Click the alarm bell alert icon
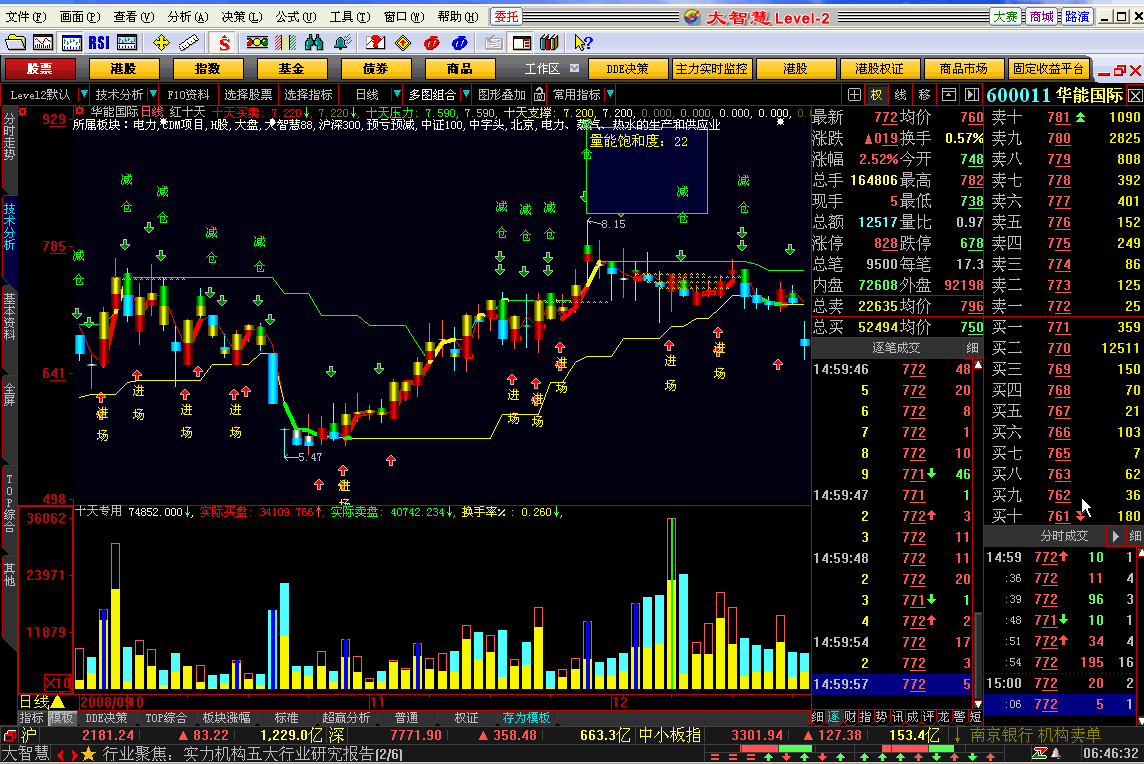This screenshot has width=1144, height=764. (342, 43)
